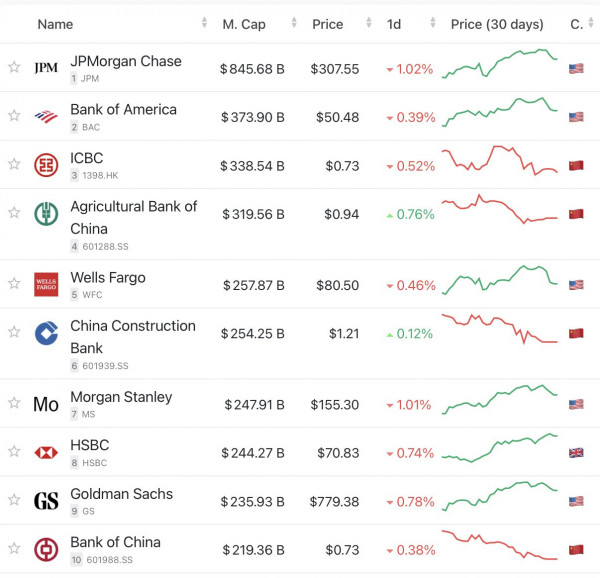Click the JPMorgan Chase logo icon
The width and height of the screenshot is (600, 578).
tap(46, 68)
